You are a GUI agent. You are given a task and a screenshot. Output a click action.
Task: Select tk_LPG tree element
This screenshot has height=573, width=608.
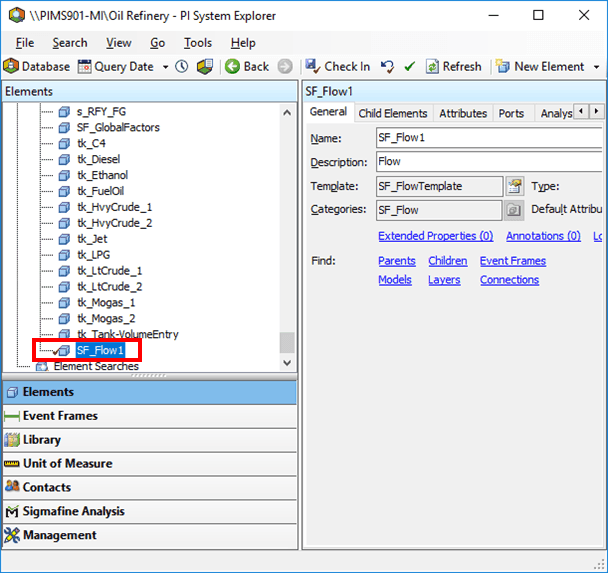(93, 255)
